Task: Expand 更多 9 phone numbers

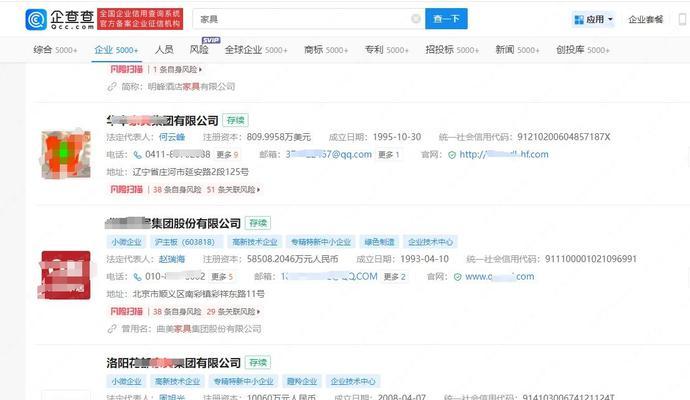Action: (x=227, y=155)
